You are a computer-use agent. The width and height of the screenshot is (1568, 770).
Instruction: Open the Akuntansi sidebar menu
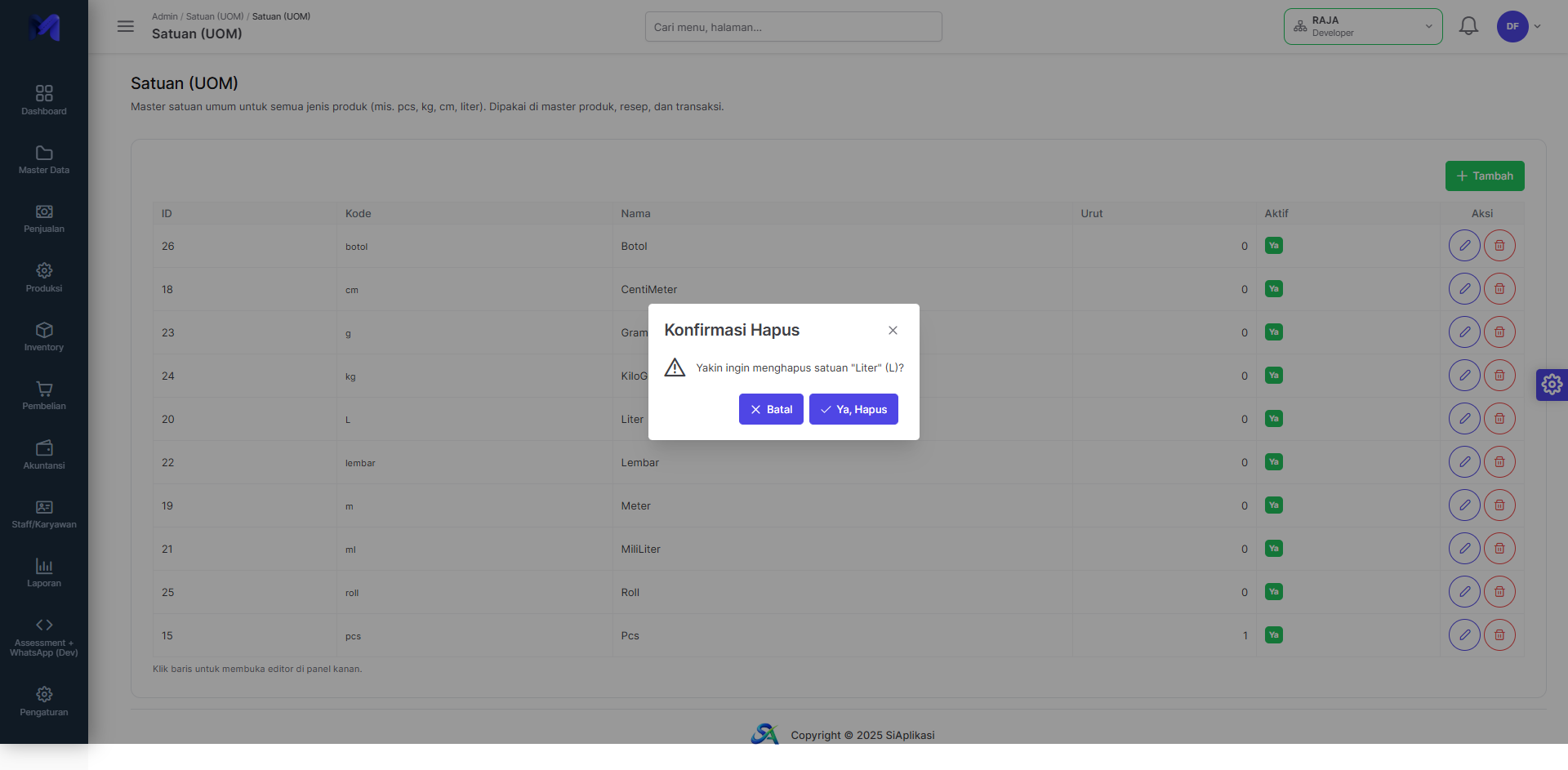click(44, 455)
